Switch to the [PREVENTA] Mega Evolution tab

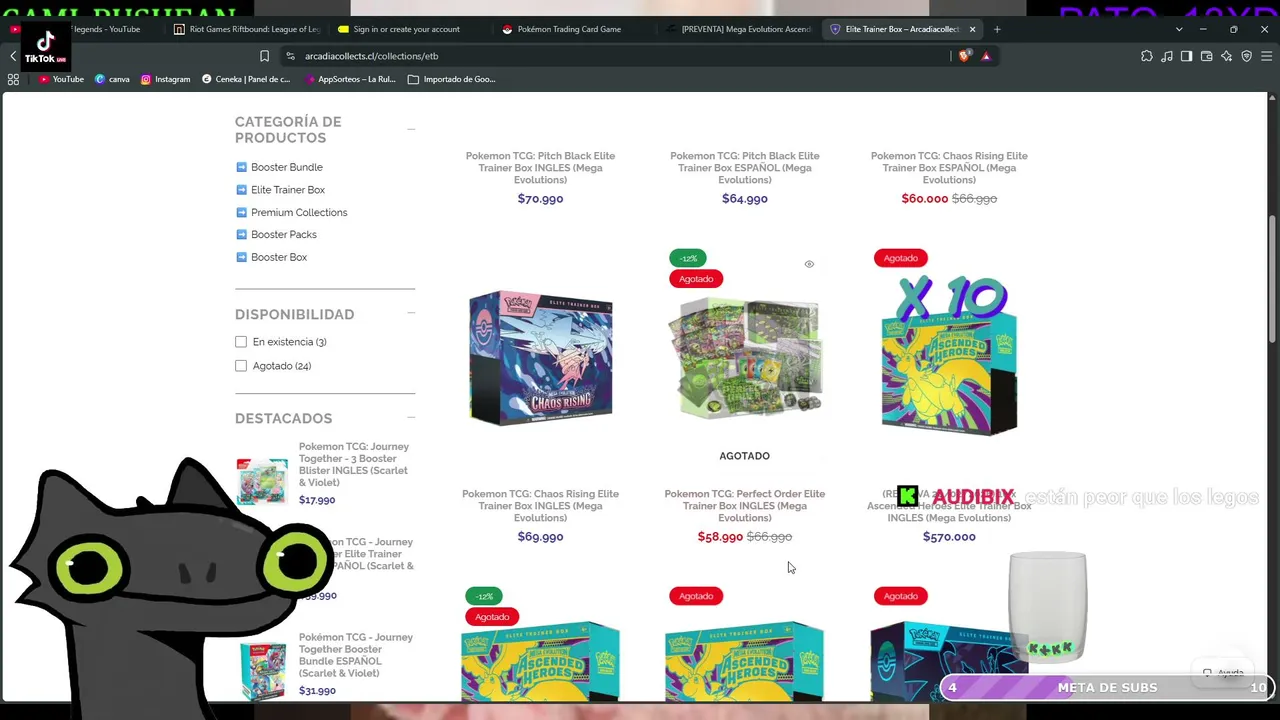tap(738, 29)
